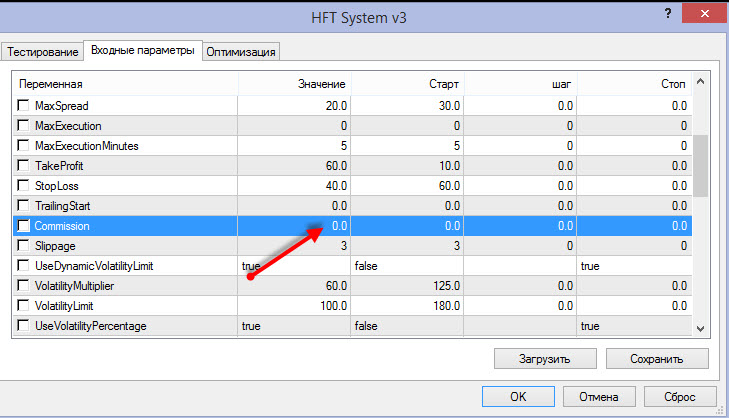729x418 pixels.
Task: Tick the TakeProfit parameter checkbox
Action: click(x=25, y=166)
